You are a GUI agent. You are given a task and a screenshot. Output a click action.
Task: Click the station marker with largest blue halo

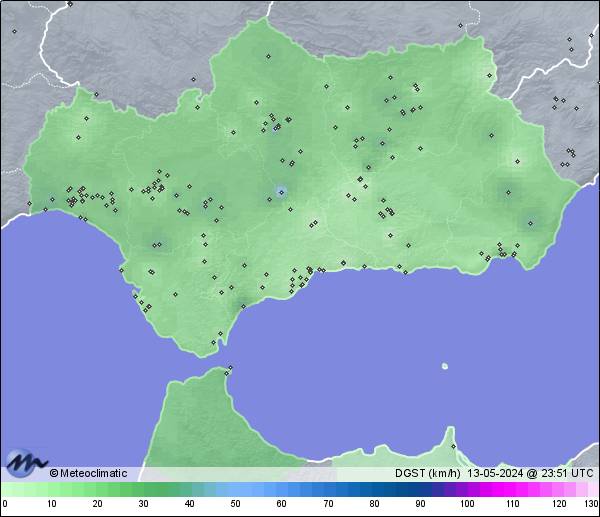(x=281, y=192)
